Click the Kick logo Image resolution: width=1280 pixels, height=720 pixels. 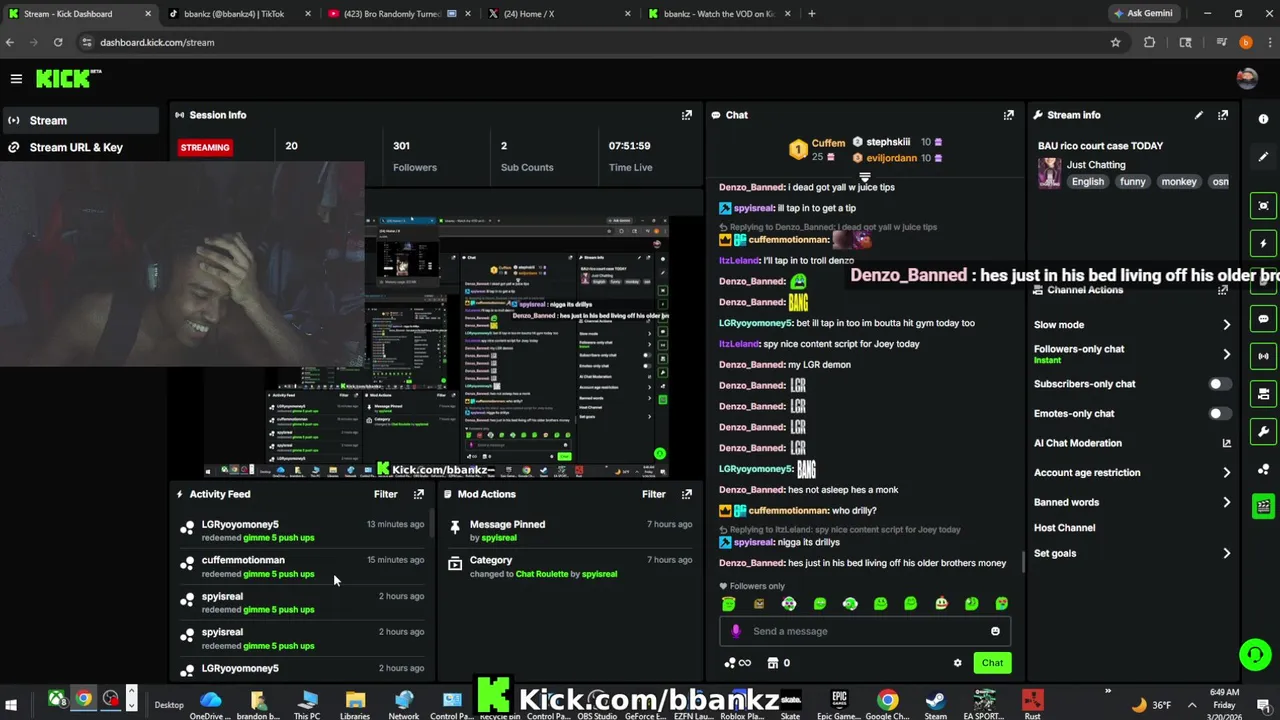click(69, 78)
